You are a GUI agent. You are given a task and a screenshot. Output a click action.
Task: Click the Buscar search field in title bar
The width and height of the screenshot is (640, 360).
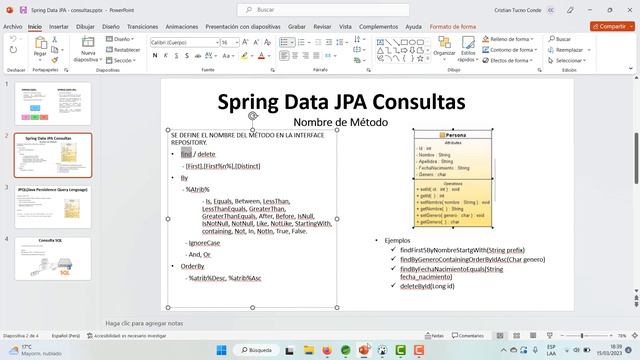(x=323, y=10)
